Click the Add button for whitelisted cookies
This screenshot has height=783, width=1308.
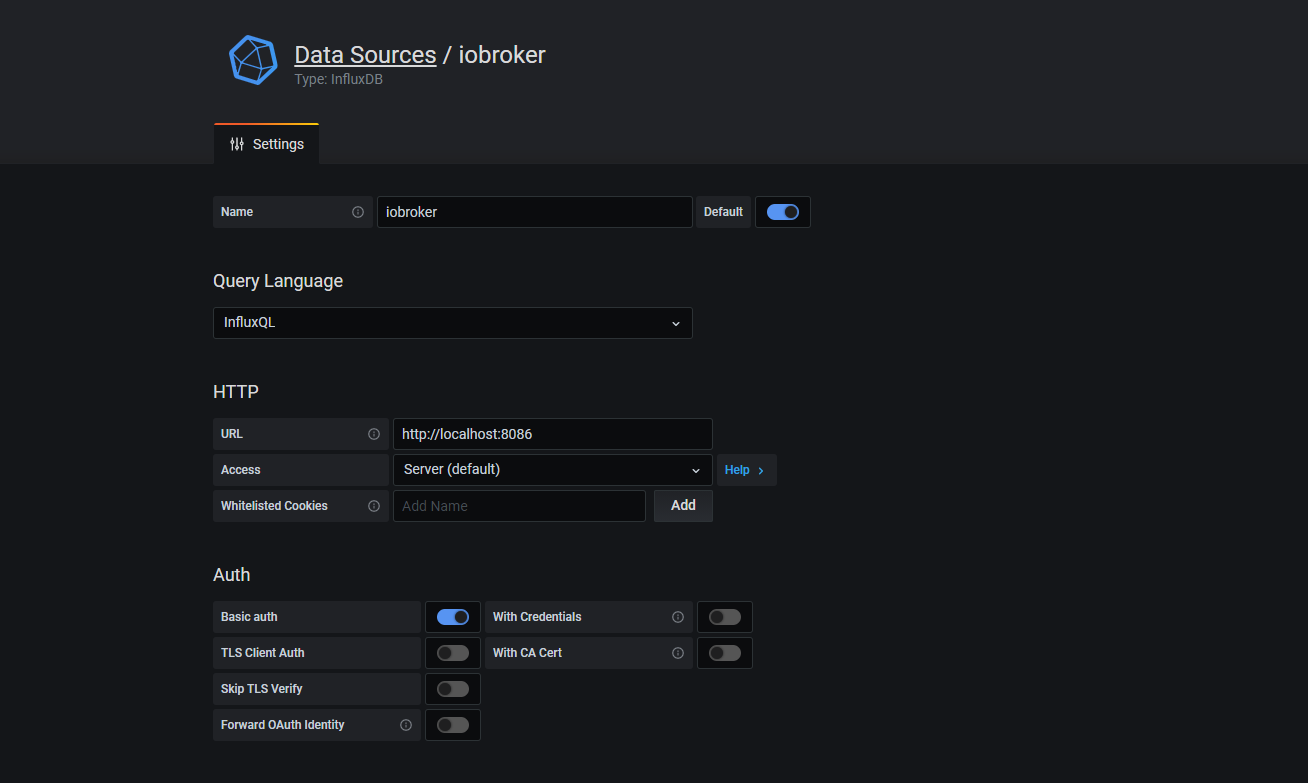(683, 506)
